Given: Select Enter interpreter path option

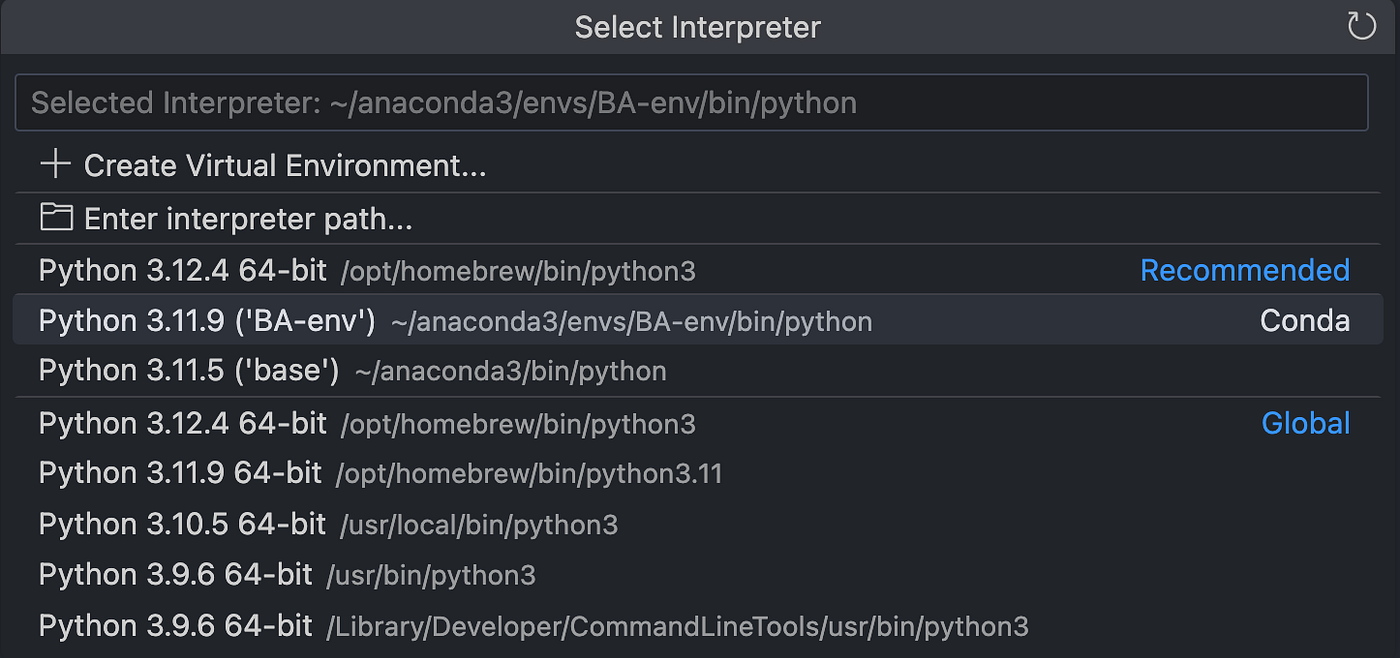Looking at the screenshot, I should 248,219.
